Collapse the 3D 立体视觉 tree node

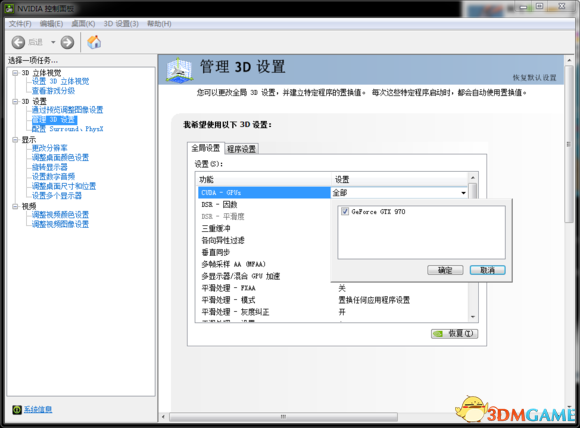coord(15,73)
